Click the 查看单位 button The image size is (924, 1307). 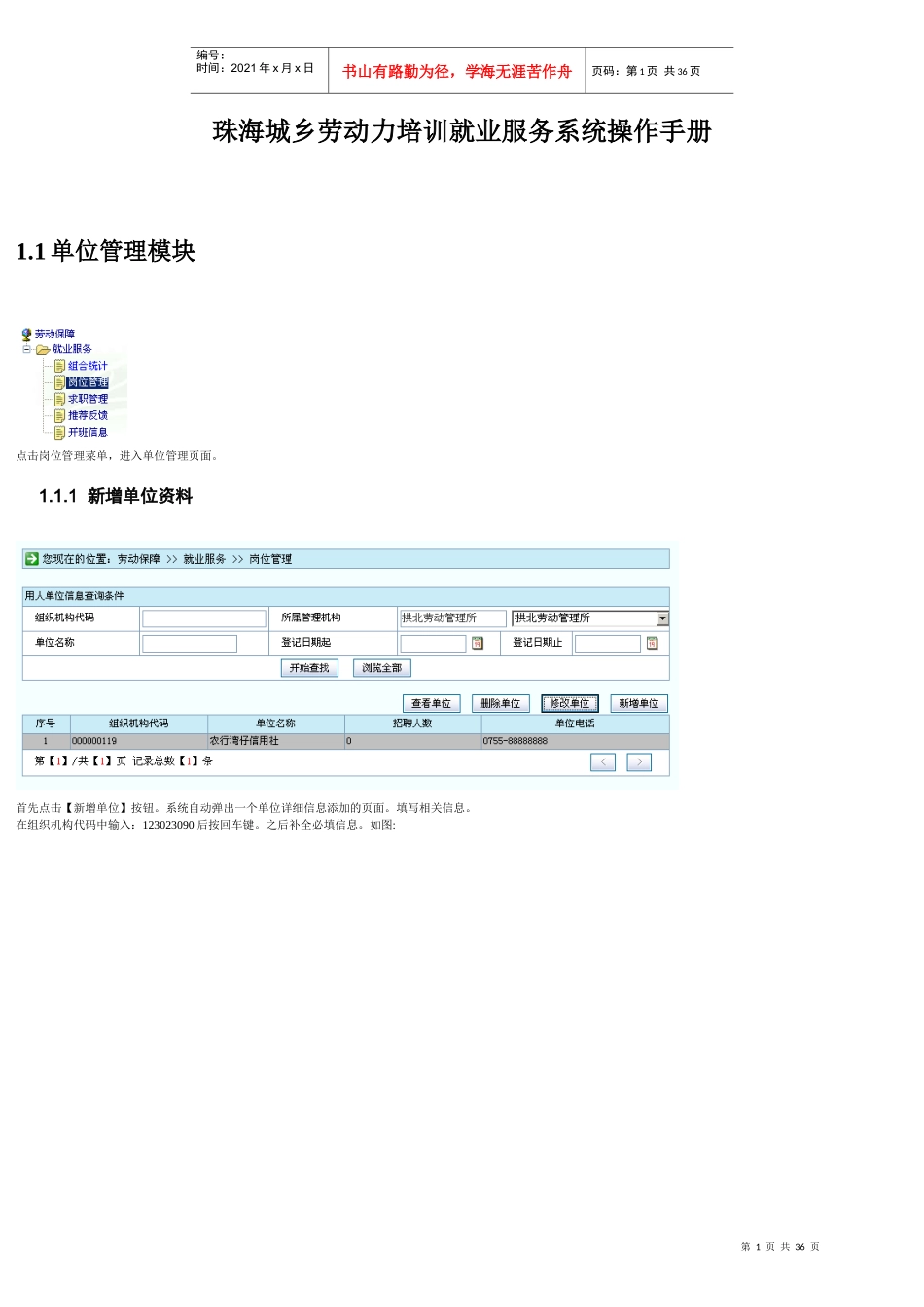point(432,704)
